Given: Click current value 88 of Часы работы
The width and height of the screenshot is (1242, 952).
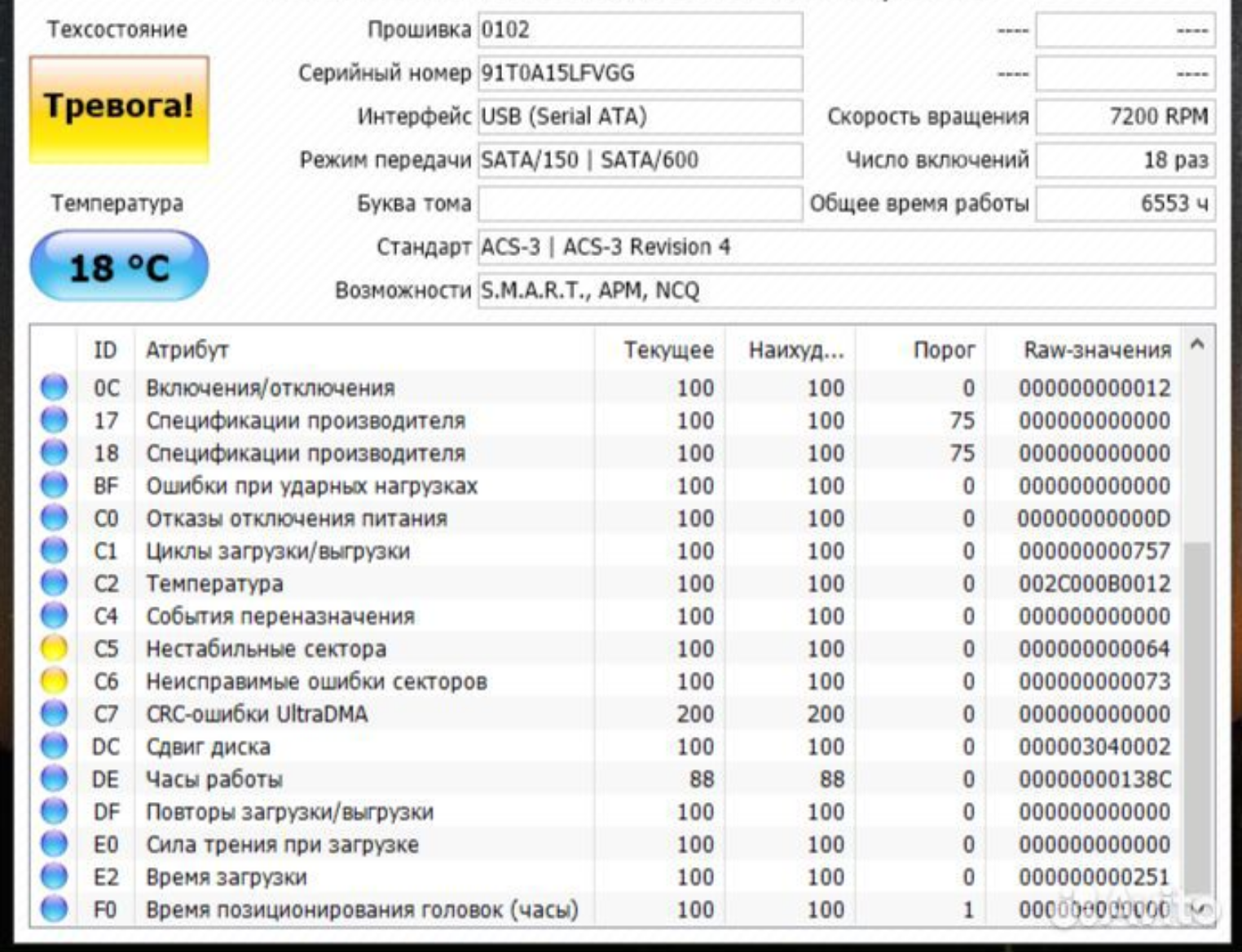Looking at the screenshot, I should (702, 779).
